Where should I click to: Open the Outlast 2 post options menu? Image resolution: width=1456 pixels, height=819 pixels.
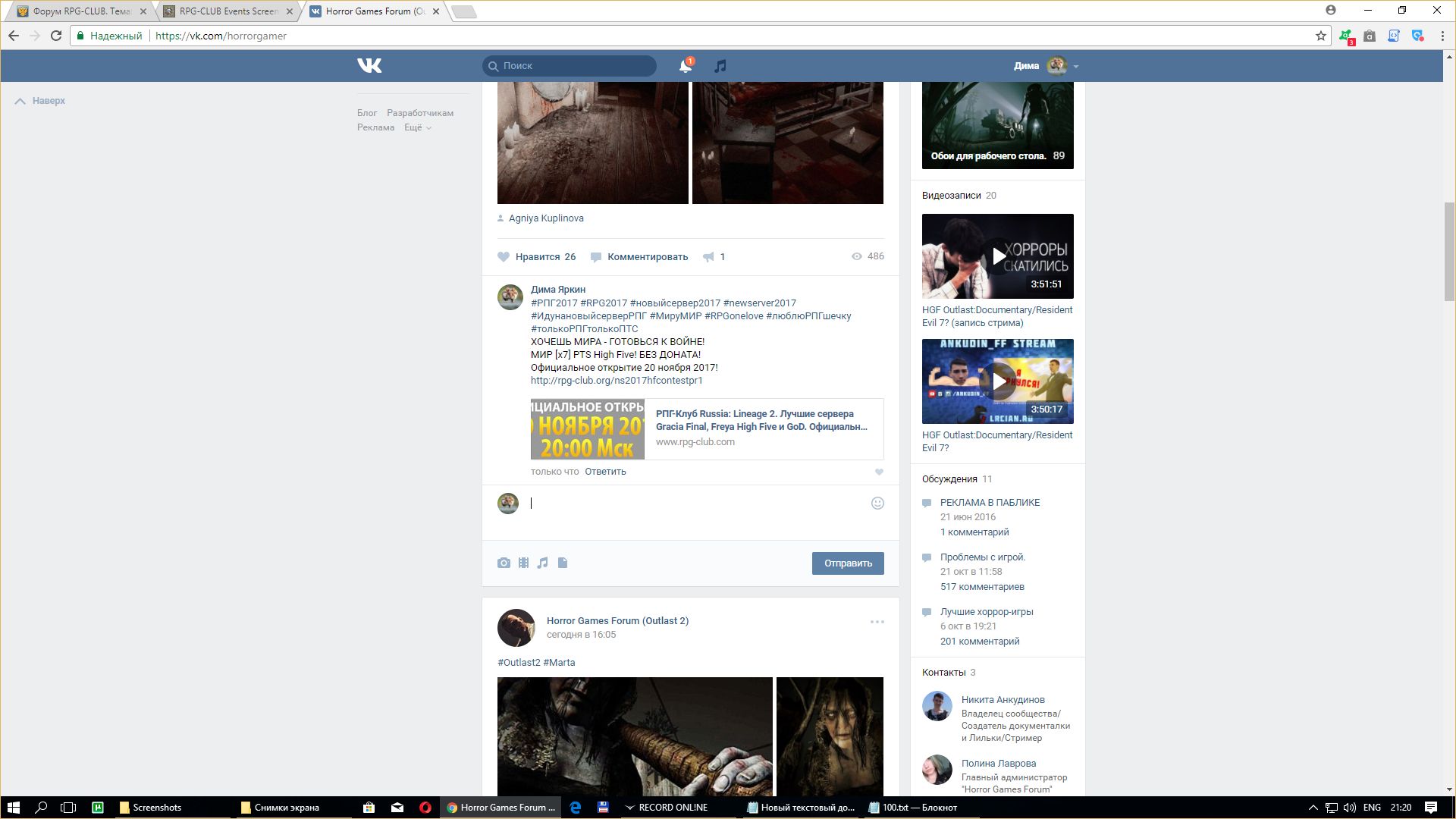point(877,622)
